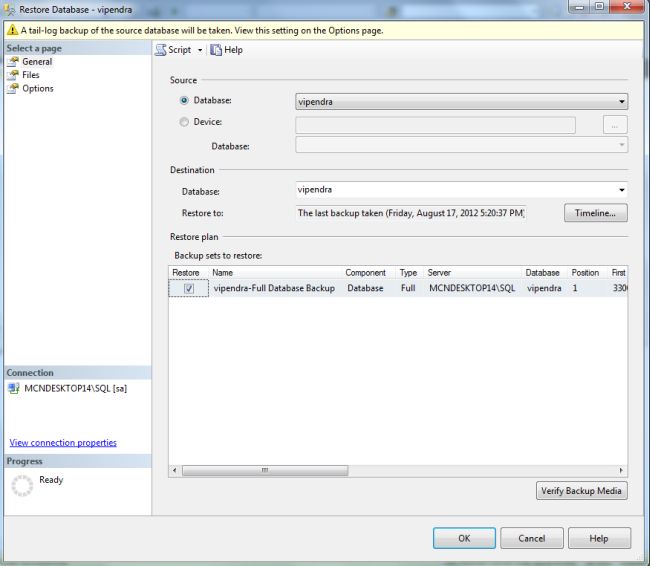Click the Device path input field

pyautogui.click(x=435, y=125)
